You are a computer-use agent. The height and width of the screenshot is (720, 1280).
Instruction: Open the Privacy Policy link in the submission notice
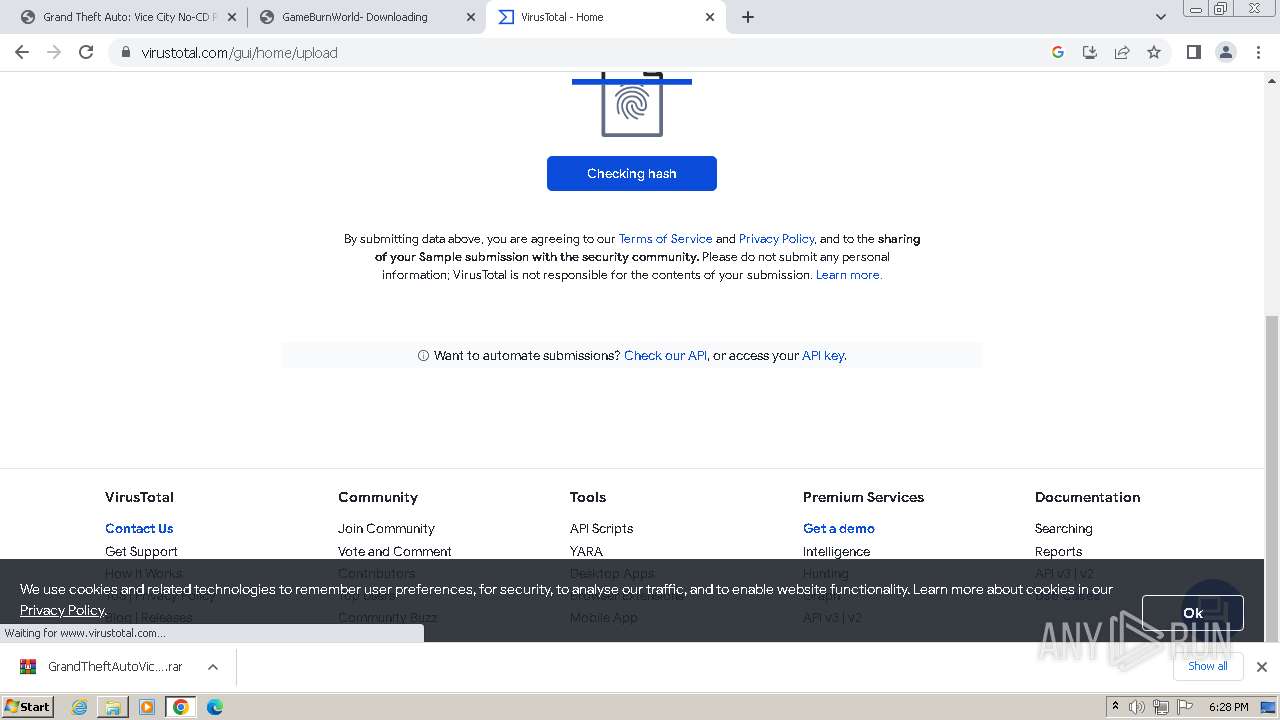click(x=777, y=239)
